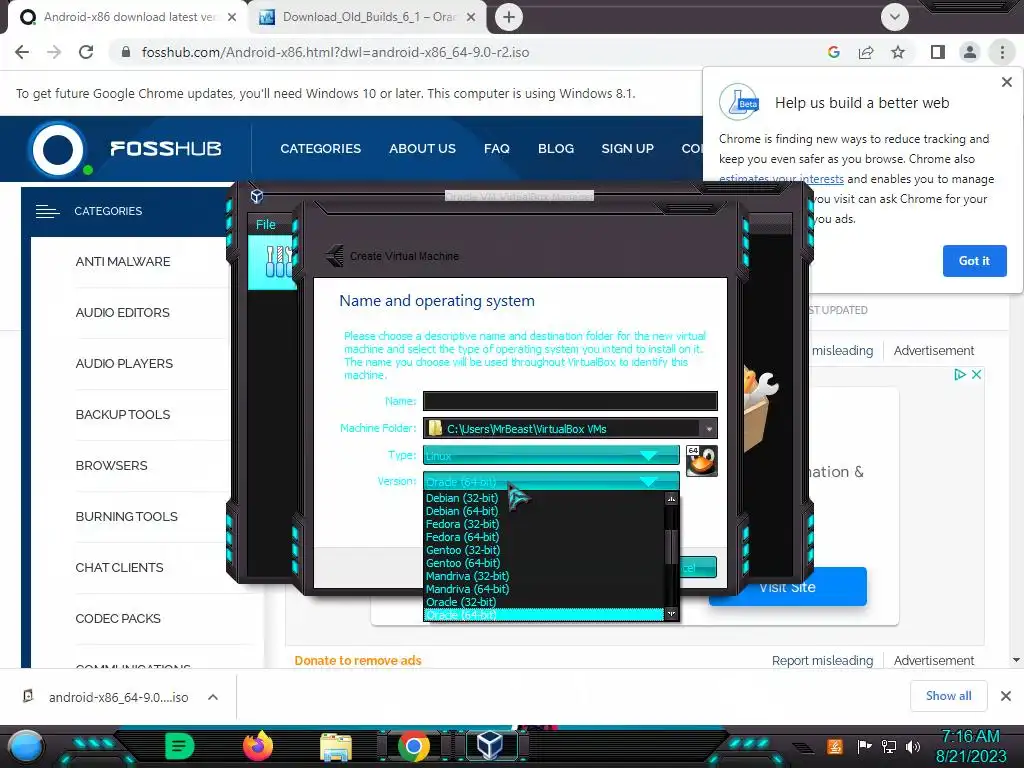Open Firefox from taskbar
The width and height of the screenshot is (1024, 768).
pyautogui.click(x=258, y=746)
